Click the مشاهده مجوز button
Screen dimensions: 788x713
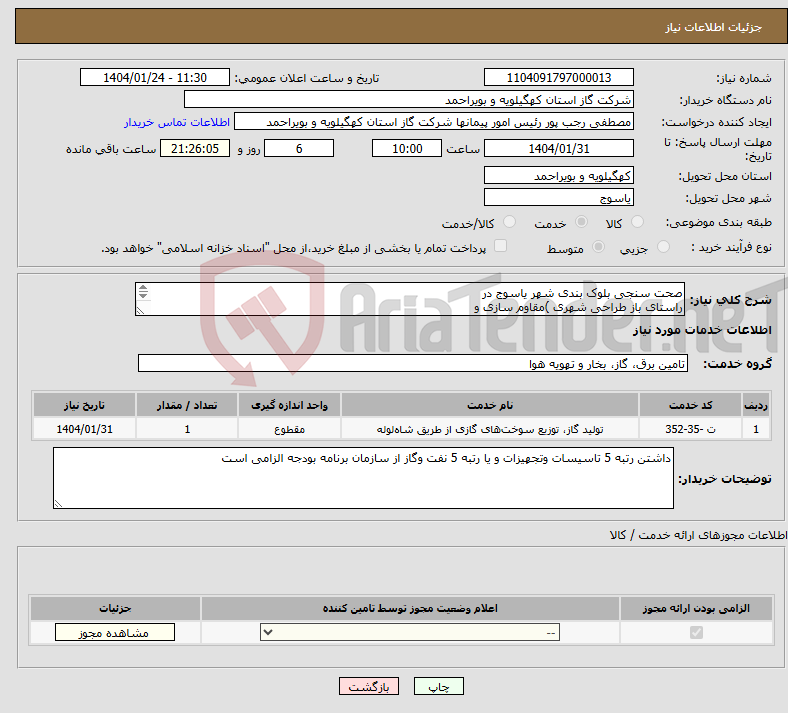tap(115, 632)
